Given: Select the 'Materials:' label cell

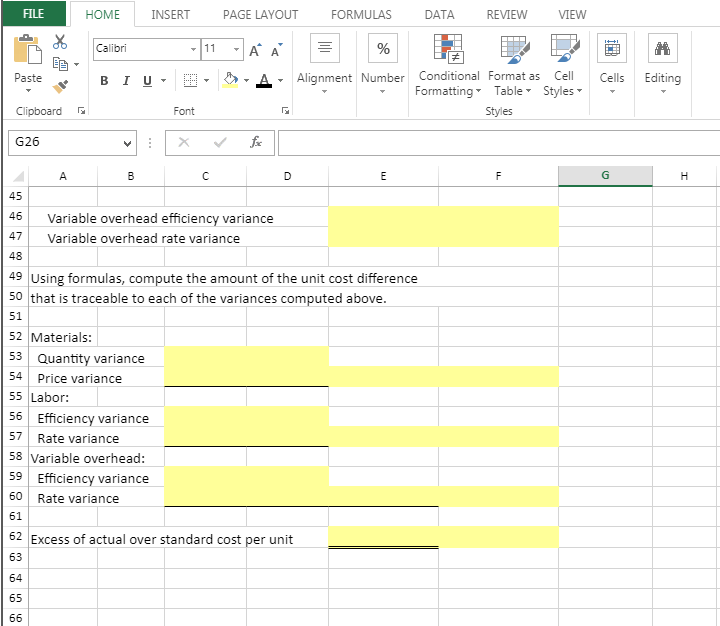Looking at the screenshot, I should click(x=63, y=337).
